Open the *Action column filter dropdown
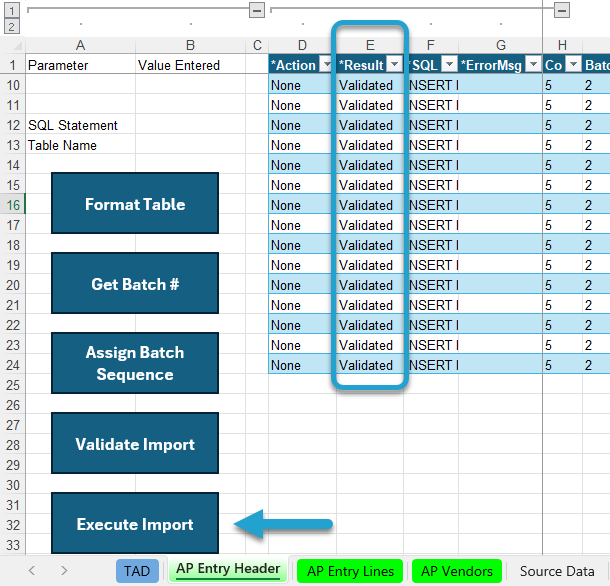This screenshot has width=610, height=586. (x=325, y=64)
